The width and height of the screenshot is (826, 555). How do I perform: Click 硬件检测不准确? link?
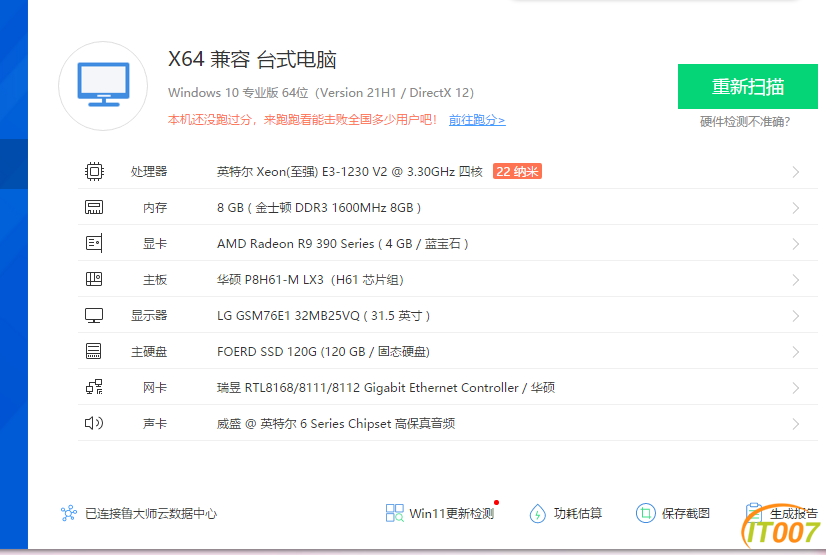[x=745, y=122]
